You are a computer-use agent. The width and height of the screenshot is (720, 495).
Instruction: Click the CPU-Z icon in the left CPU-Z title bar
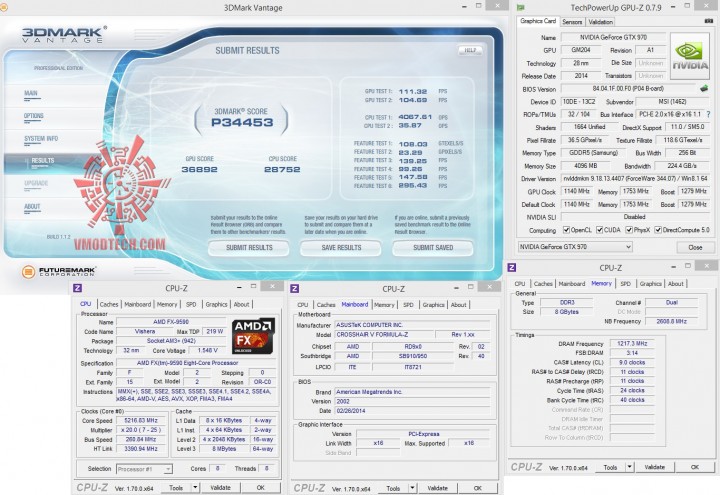pyautogui.click(x=78, y=288)
